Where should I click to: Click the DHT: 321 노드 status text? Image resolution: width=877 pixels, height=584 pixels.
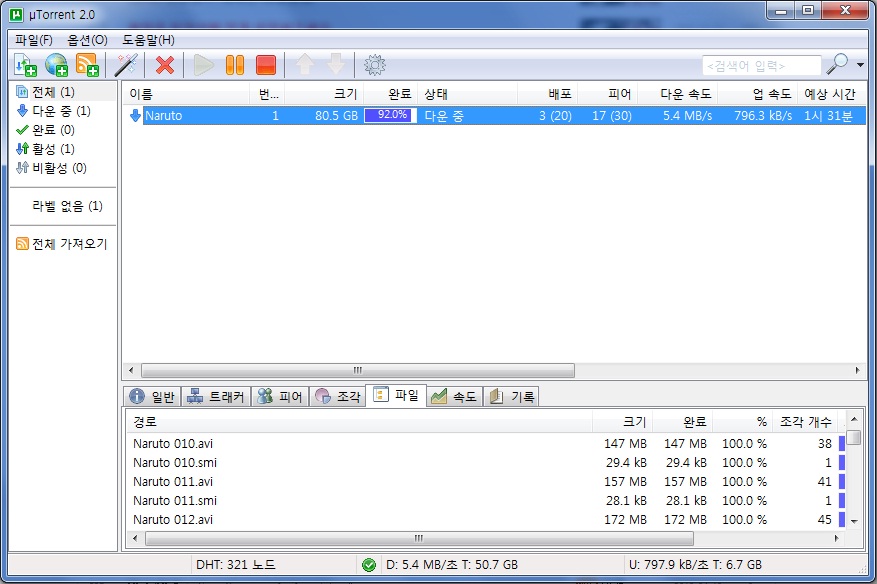click(x=235, y=565)
